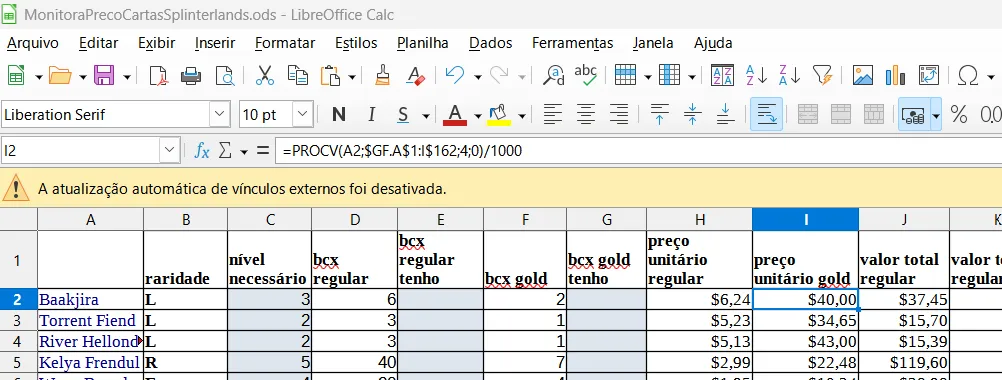Insert a chart icon
This screenshot has width=1002, height=380.
click(x=896, y=76)
